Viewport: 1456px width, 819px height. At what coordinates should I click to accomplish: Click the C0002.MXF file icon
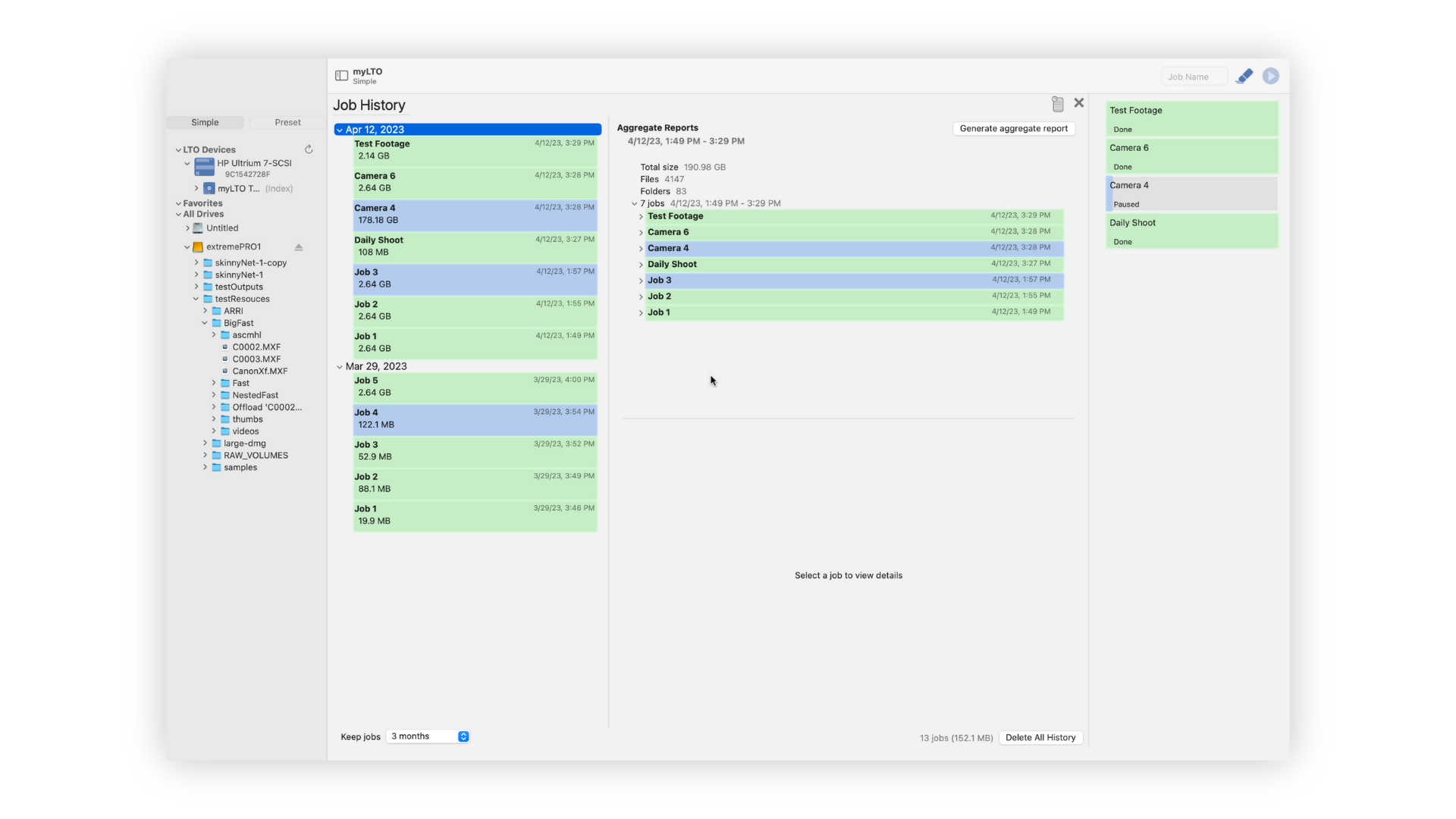coord(224,347)
